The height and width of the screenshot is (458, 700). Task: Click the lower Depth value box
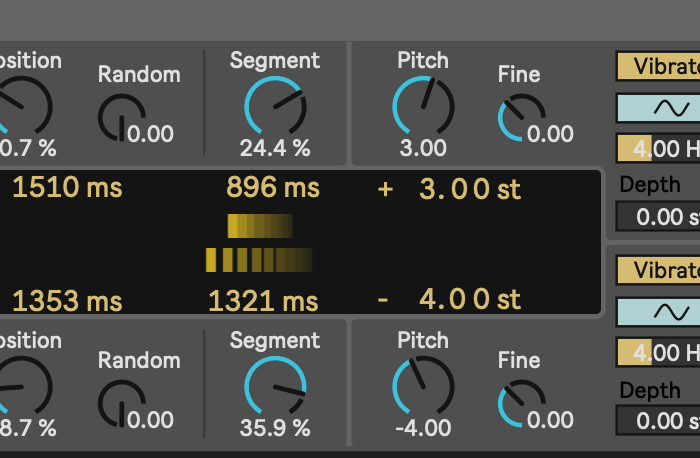coord(658,421)
